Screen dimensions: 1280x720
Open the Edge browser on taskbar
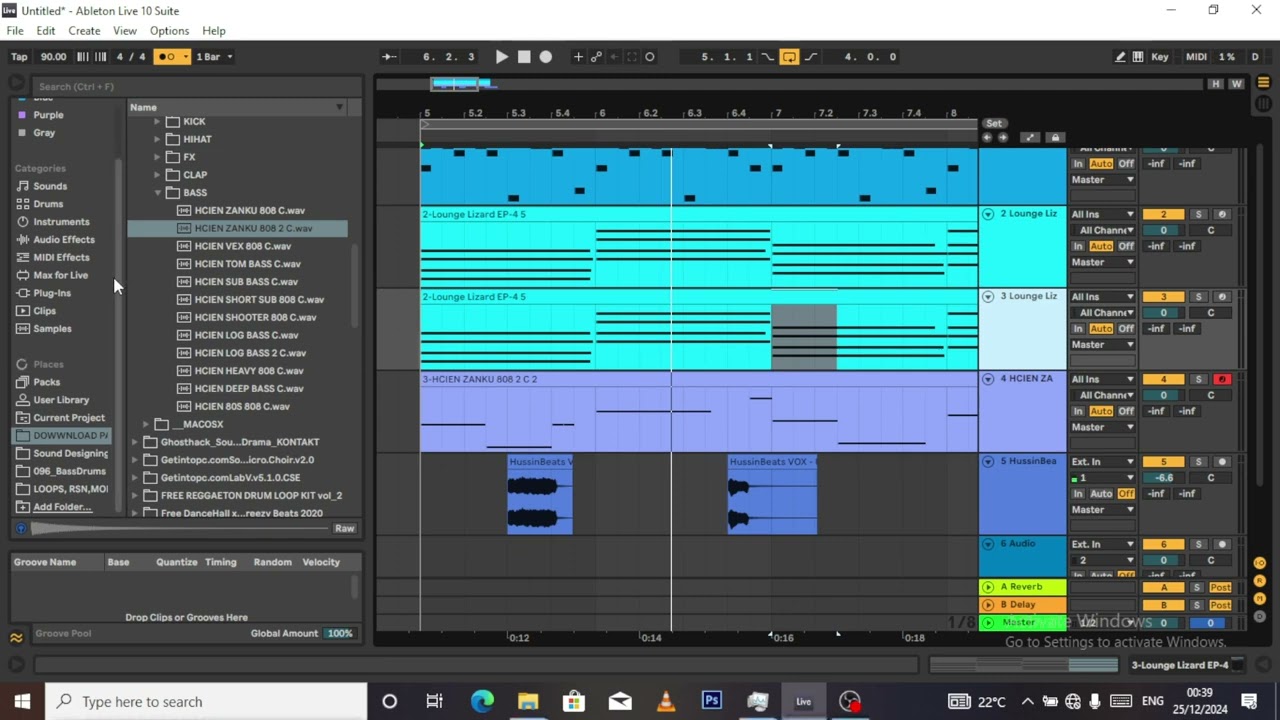[x=482, y=701]
